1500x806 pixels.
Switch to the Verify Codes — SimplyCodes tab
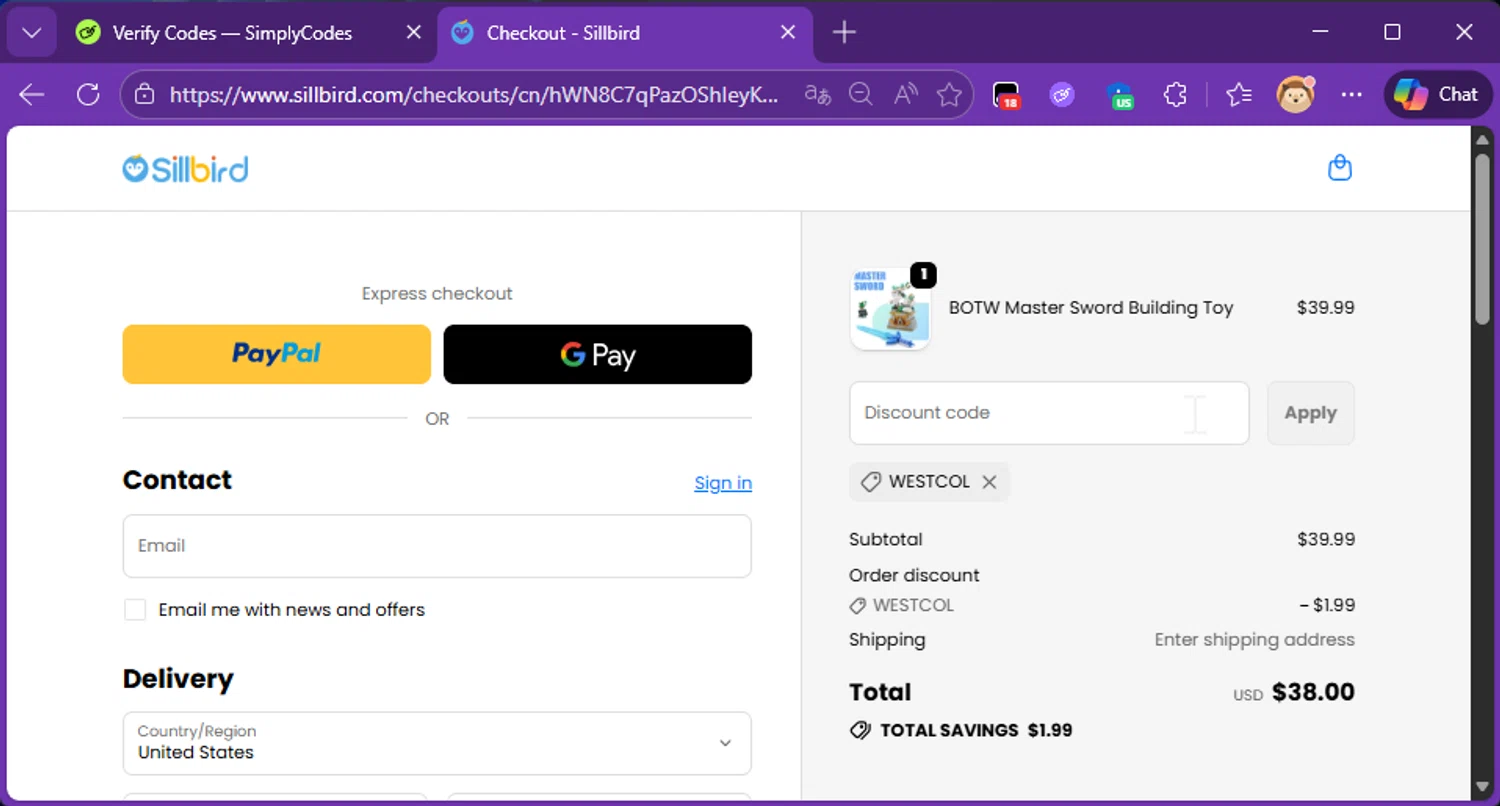(231, 33)
